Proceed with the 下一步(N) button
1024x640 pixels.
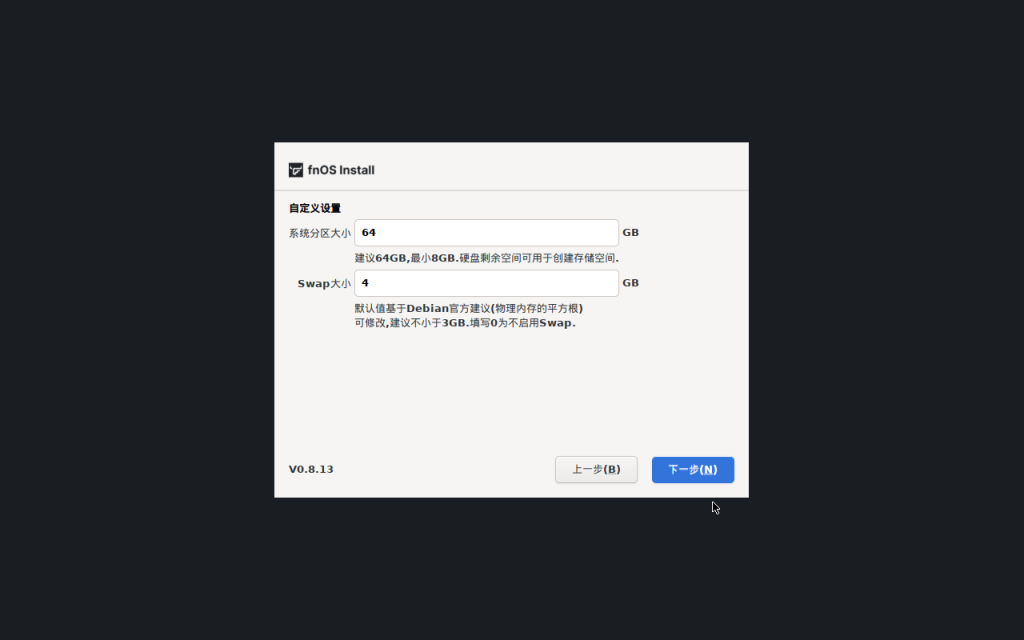tap(693, 470)
